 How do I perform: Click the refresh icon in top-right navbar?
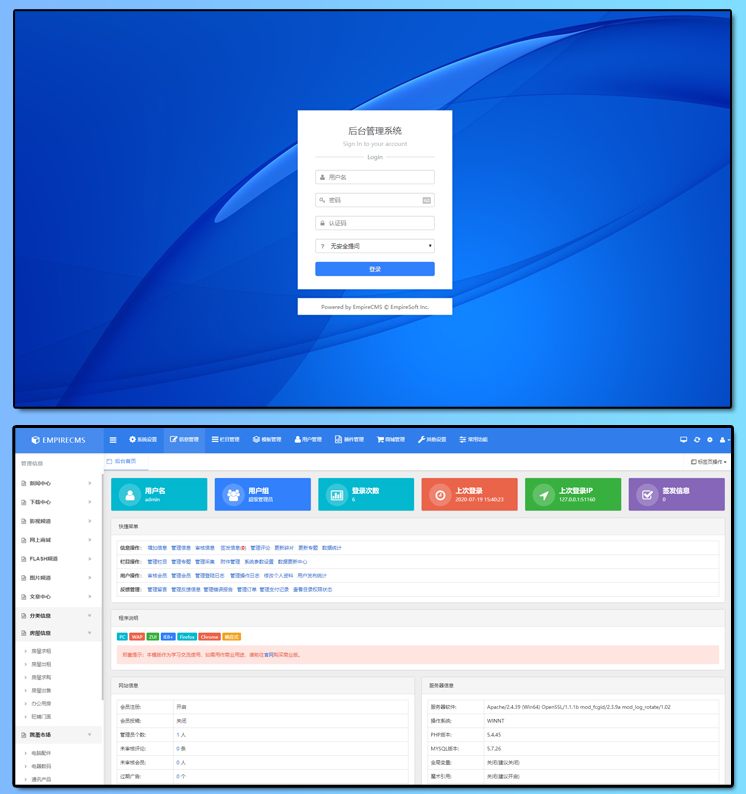697,439
